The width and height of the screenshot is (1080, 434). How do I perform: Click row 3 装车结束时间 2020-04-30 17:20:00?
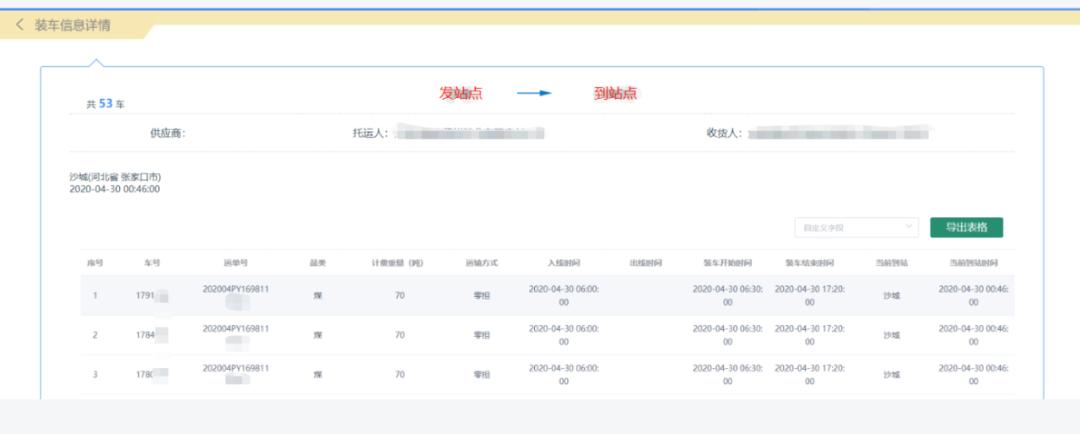coord(809,374)
